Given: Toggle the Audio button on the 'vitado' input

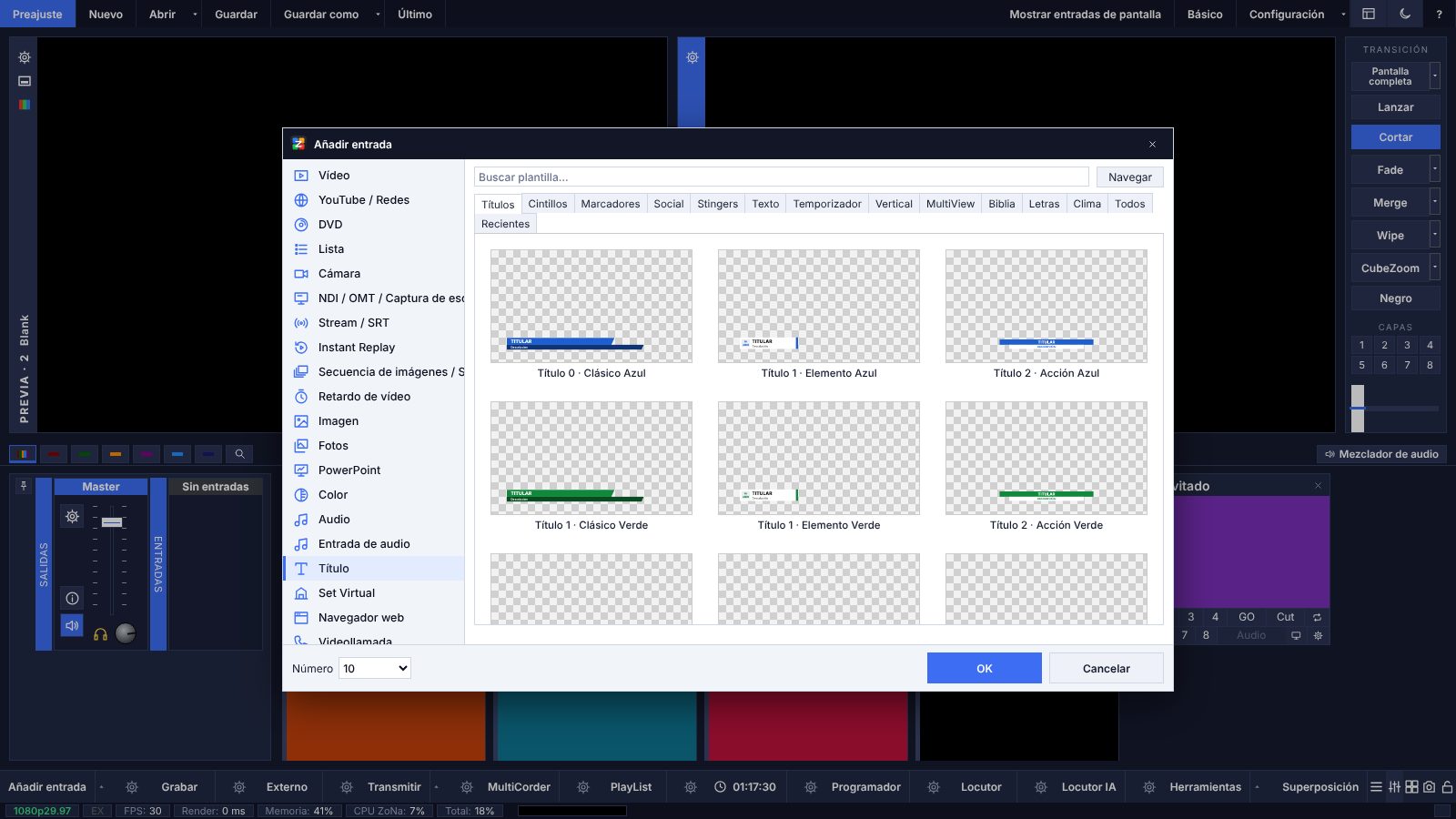Looking at the screenshot, I should pos(1251,635).
